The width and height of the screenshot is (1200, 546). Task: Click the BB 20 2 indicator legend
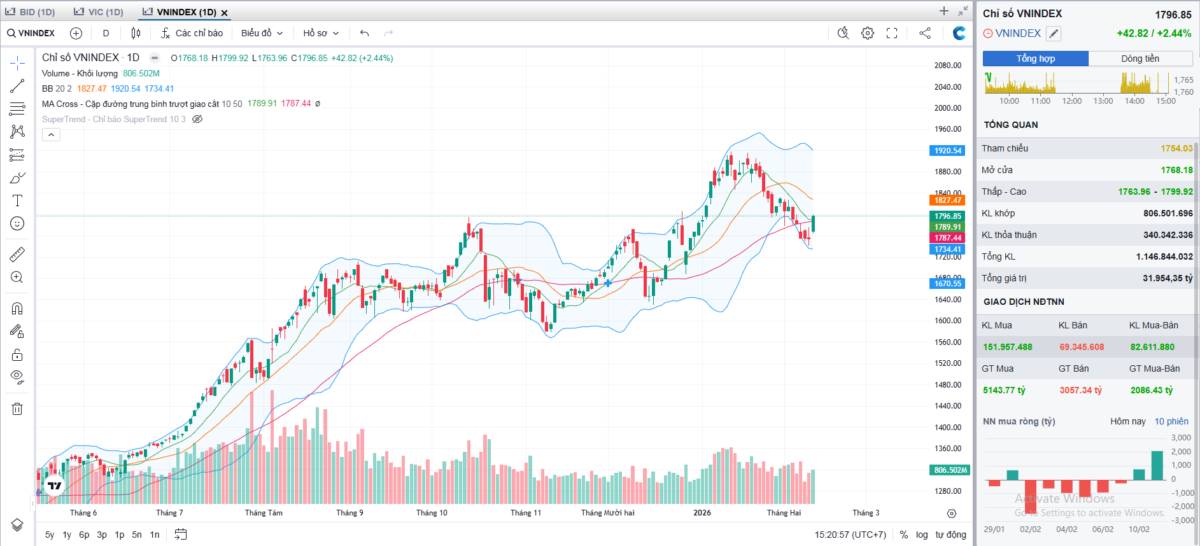(57, 88)
